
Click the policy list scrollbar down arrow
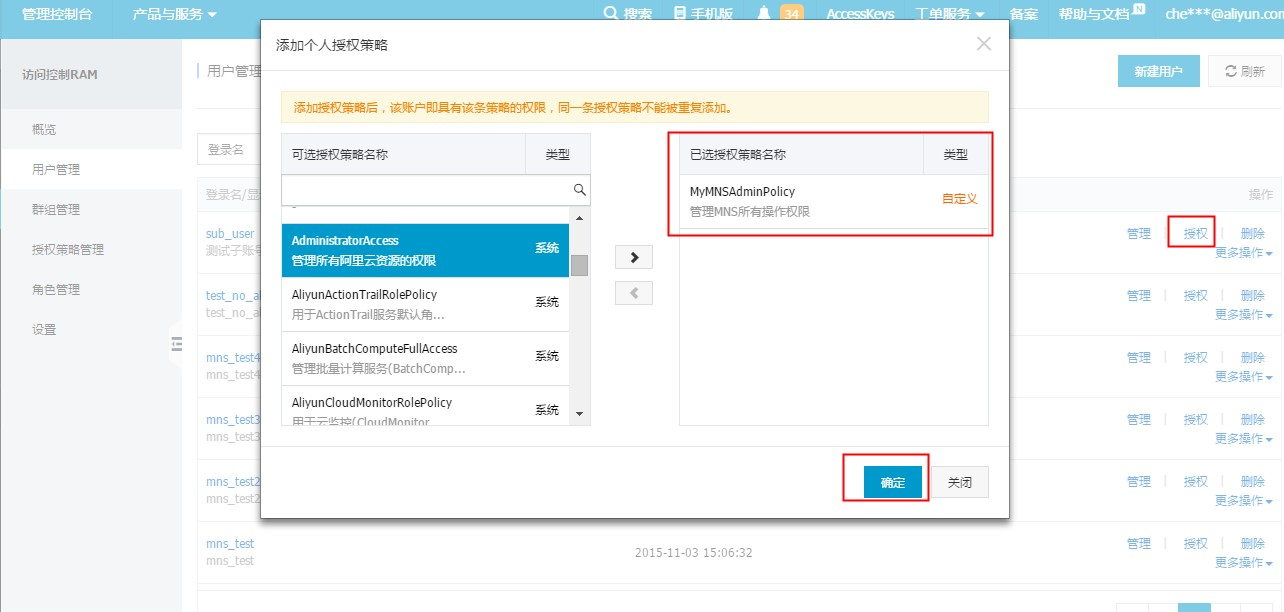[579, 413]
